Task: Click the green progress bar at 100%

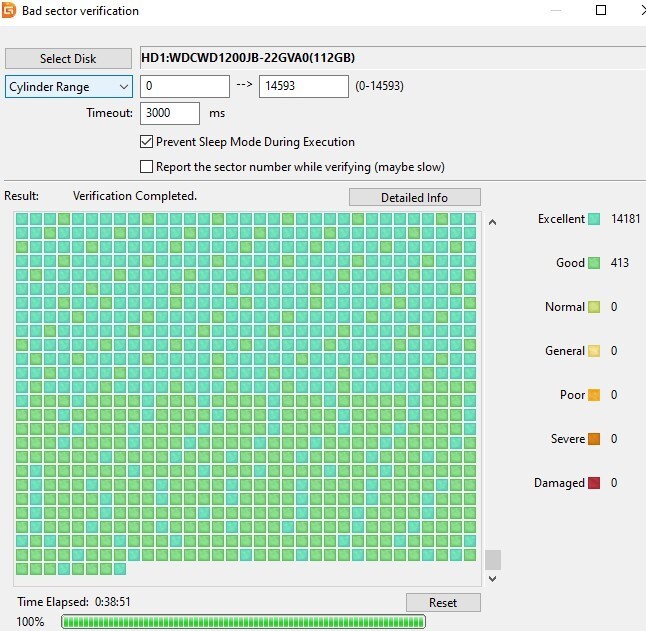Action: click(243, 622)
